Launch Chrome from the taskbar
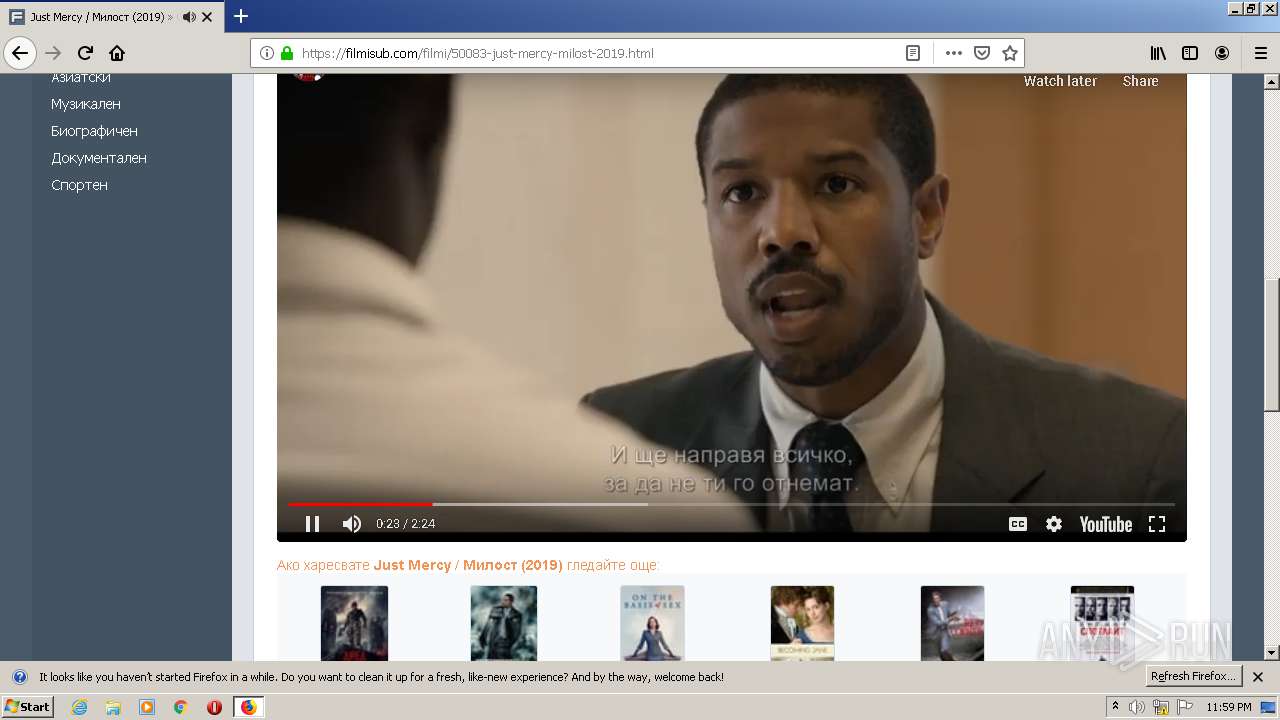This screenshot has height=720, width=1280. pyautogui.click(x=180, y=707)
